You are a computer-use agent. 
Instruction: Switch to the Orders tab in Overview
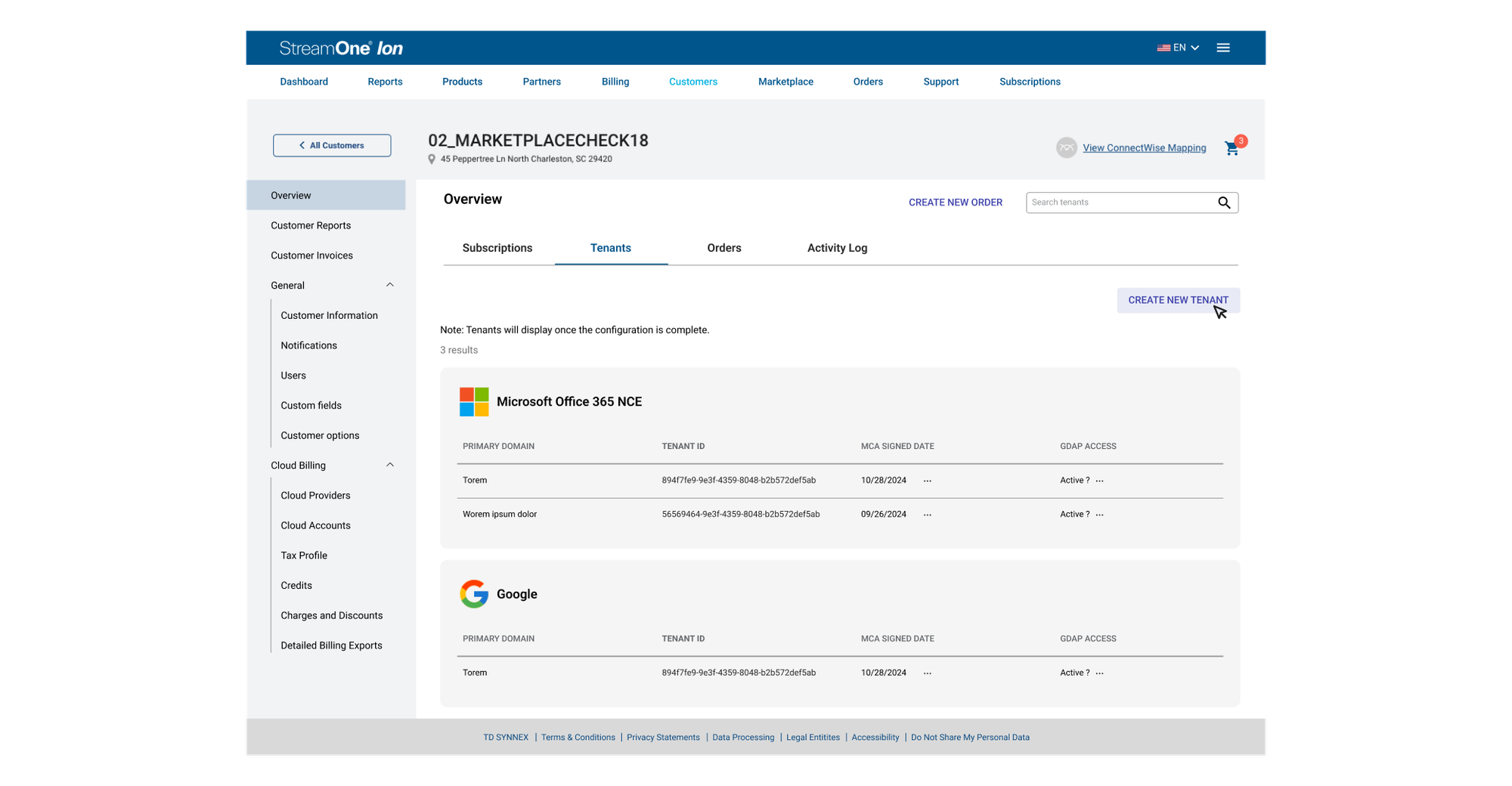pos(724,248)
